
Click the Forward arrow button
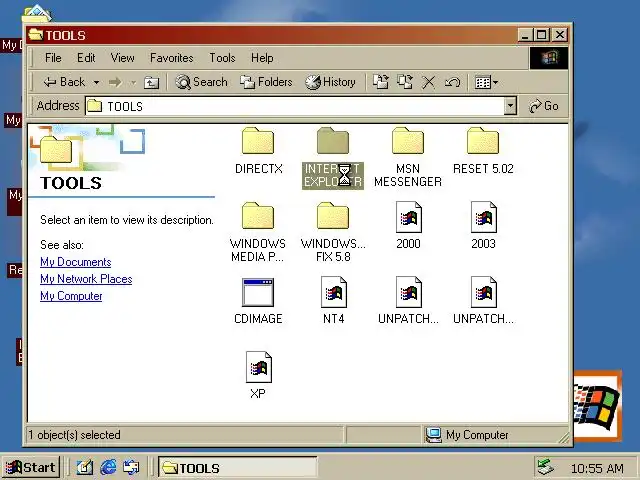[116, 82]
